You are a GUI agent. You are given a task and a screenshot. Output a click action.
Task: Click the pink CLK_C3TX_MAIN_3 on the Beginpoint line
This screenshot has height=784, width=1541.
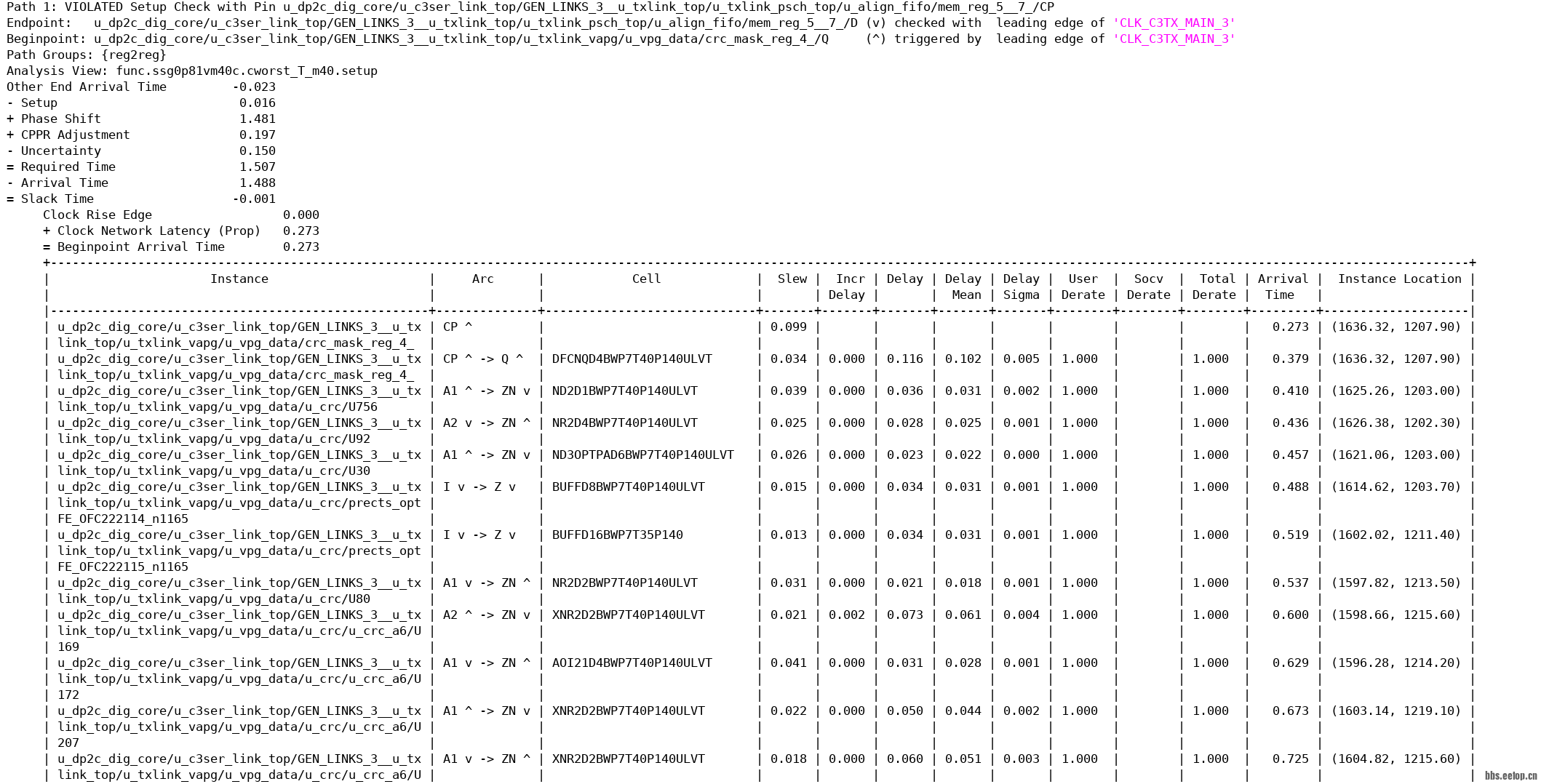pyautogui.click(x=1174, y=39)
